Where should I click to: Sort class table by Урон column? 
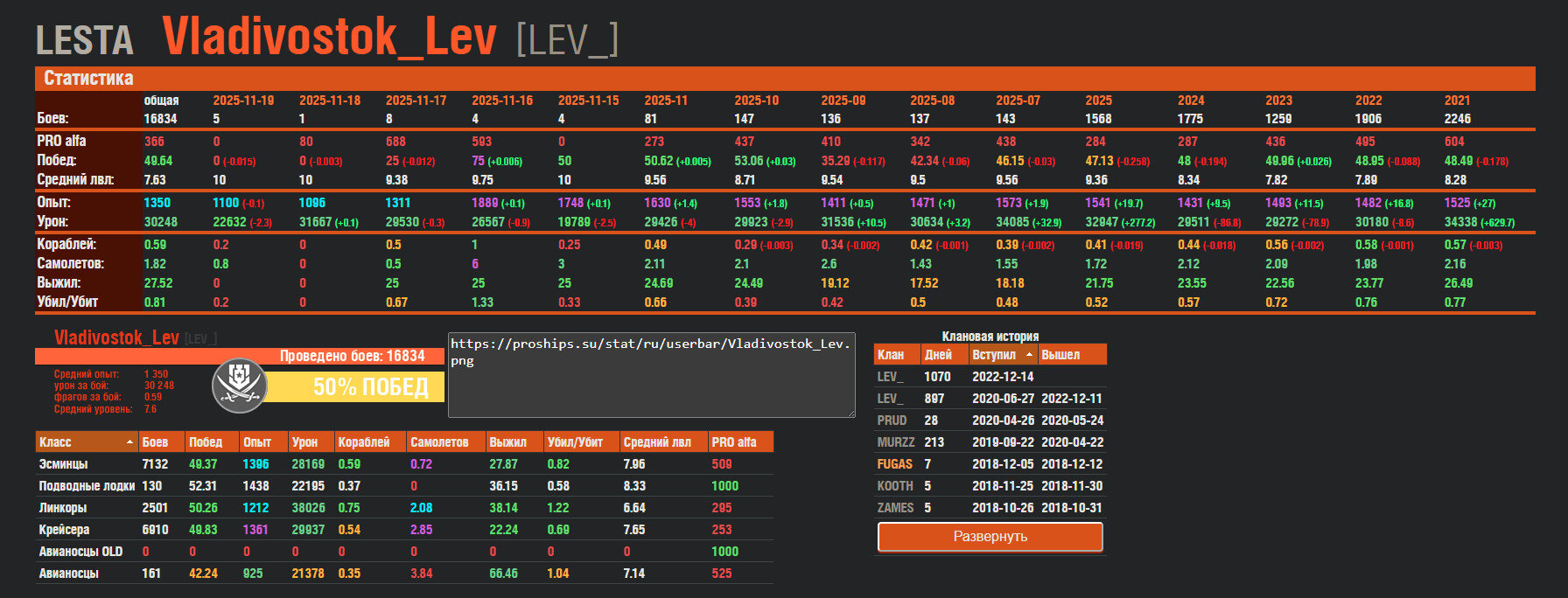coord(304,442)
